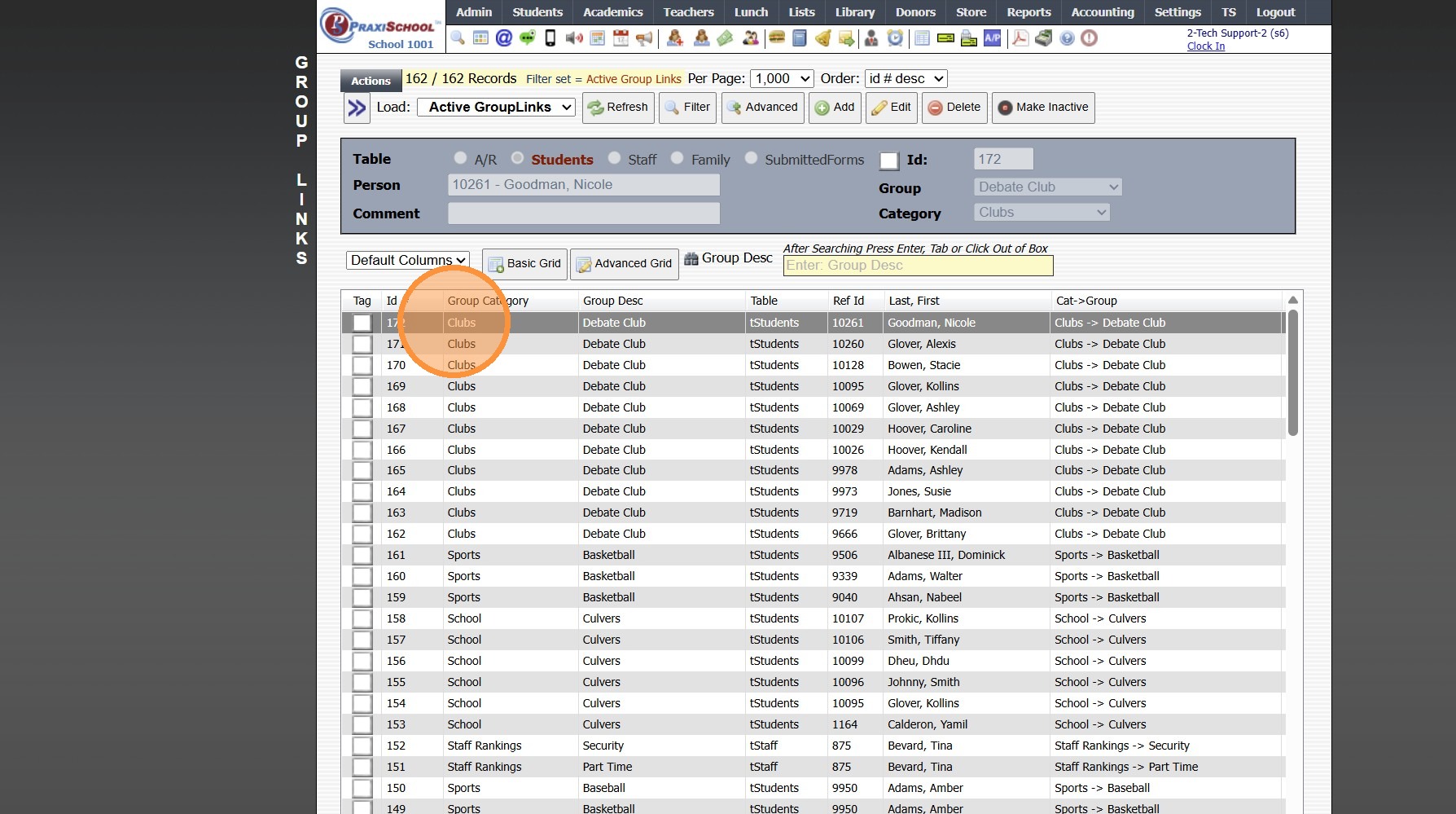Image resolution: width=1456 pixels, height=814 pixels.
Task: Click the hamburger lunch icon
Action: 777,38
